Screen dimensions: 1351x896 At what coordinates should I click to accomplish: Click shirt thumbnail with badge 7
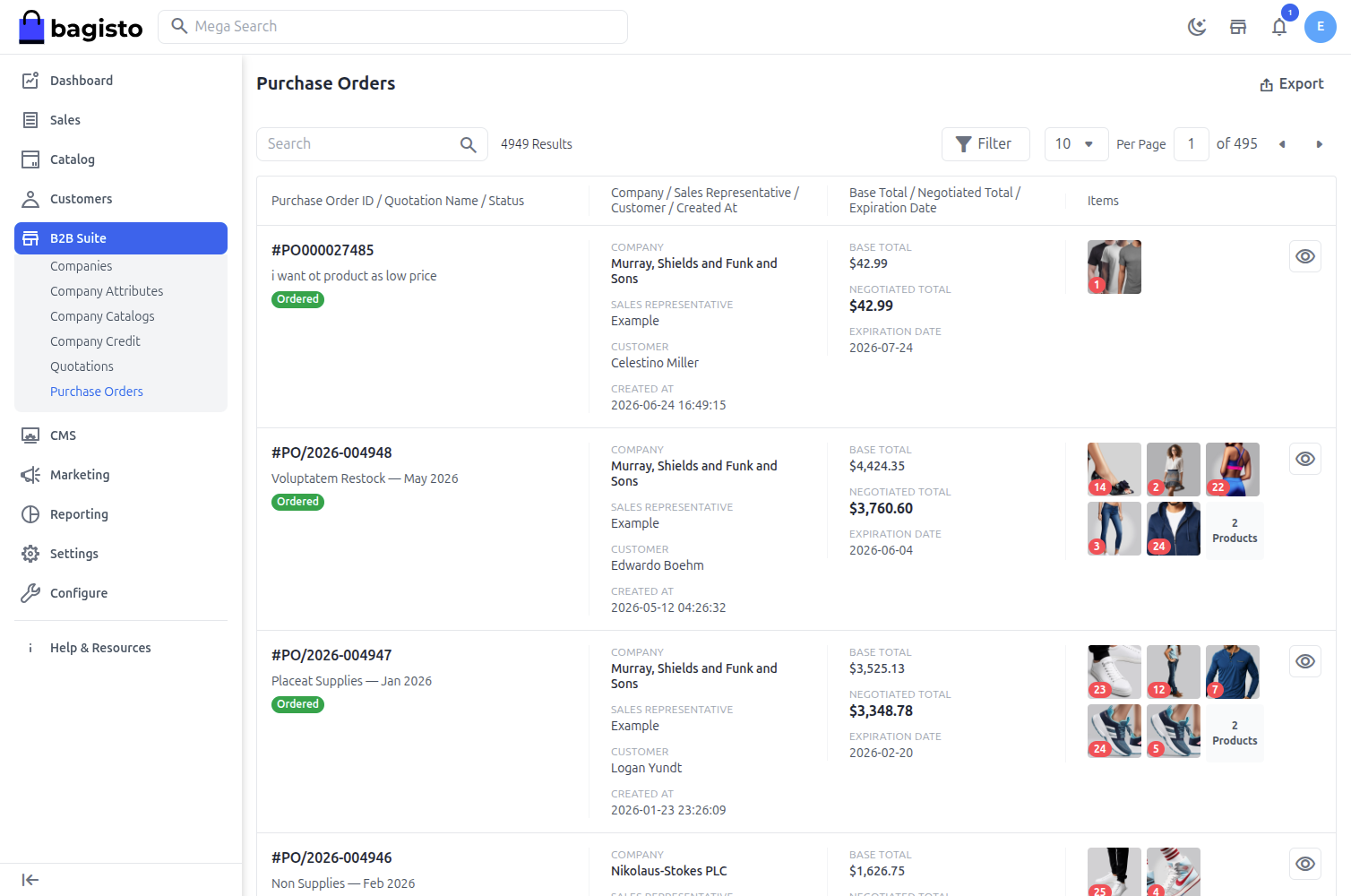point(1233,672)
